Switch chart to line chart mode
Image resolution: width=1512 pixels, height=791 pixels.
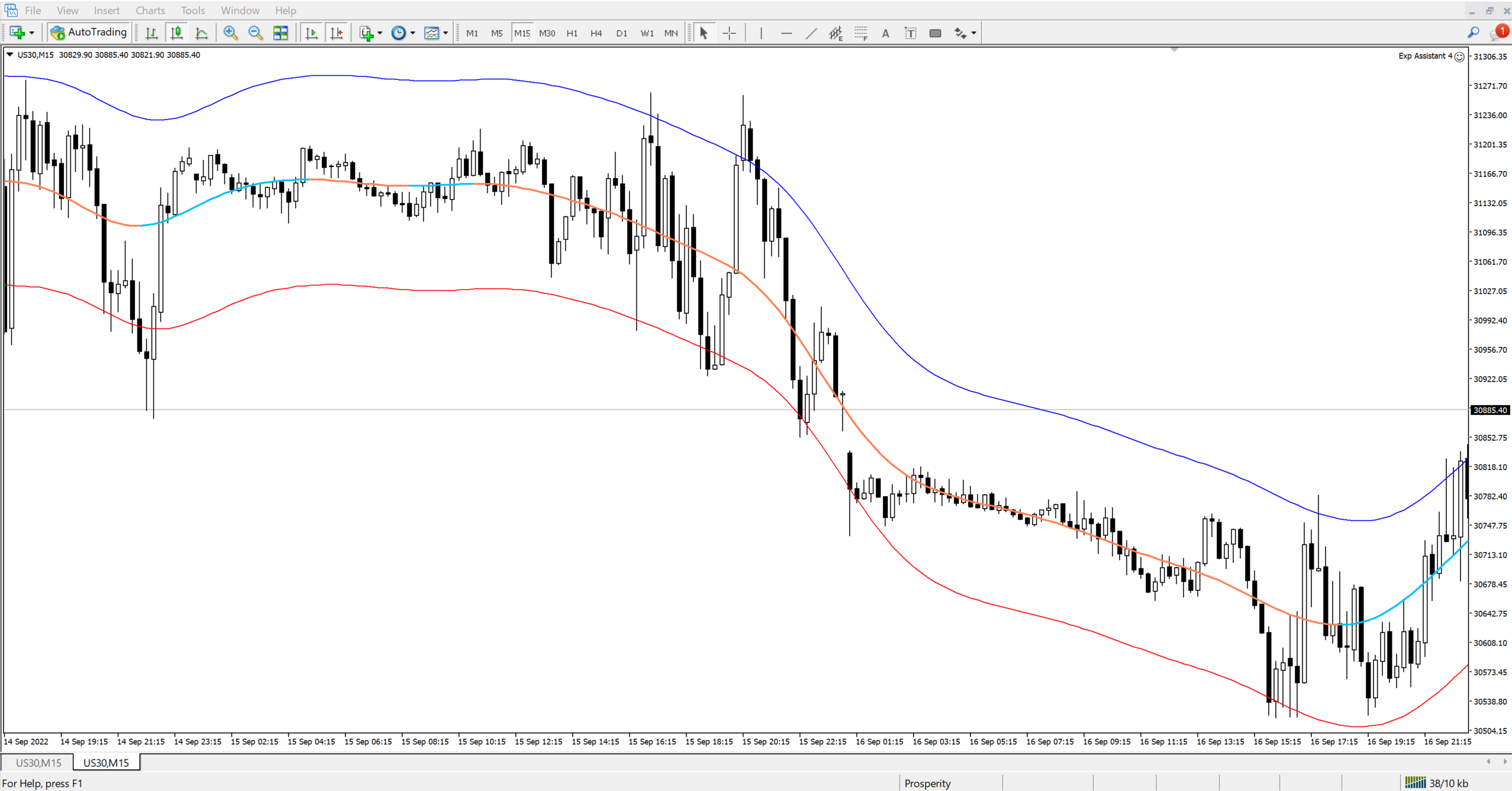[x=201, y=33]
